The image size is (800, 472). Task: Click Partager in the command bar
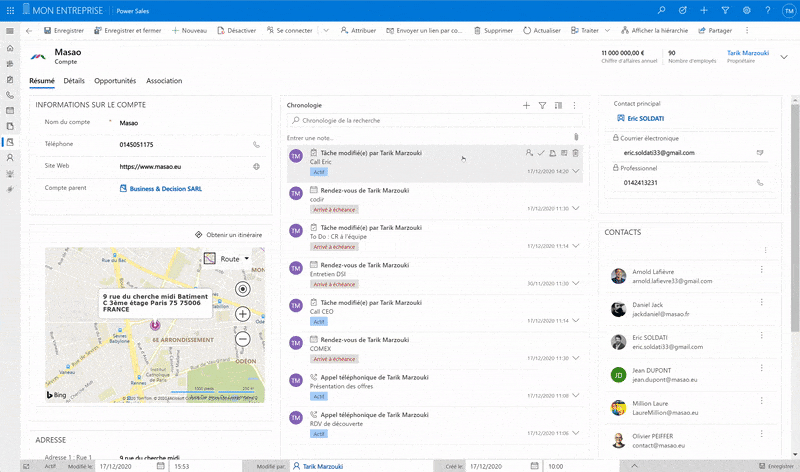pyautogui.click(x=715, y=31)
